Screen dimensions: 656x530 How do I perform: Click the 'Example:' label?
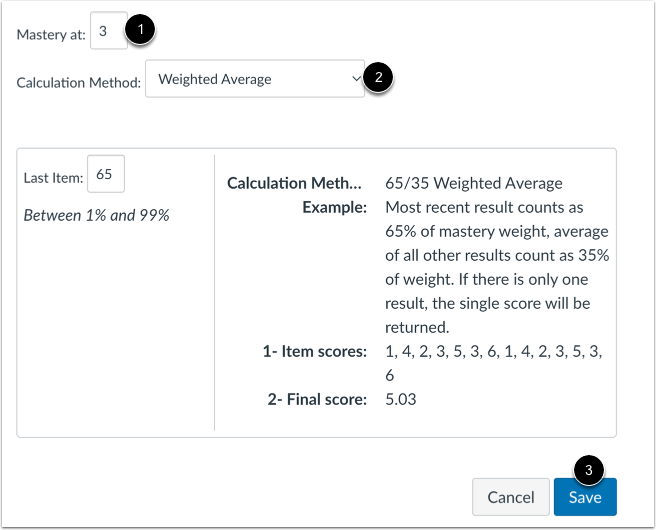click(x=335, y=207)
